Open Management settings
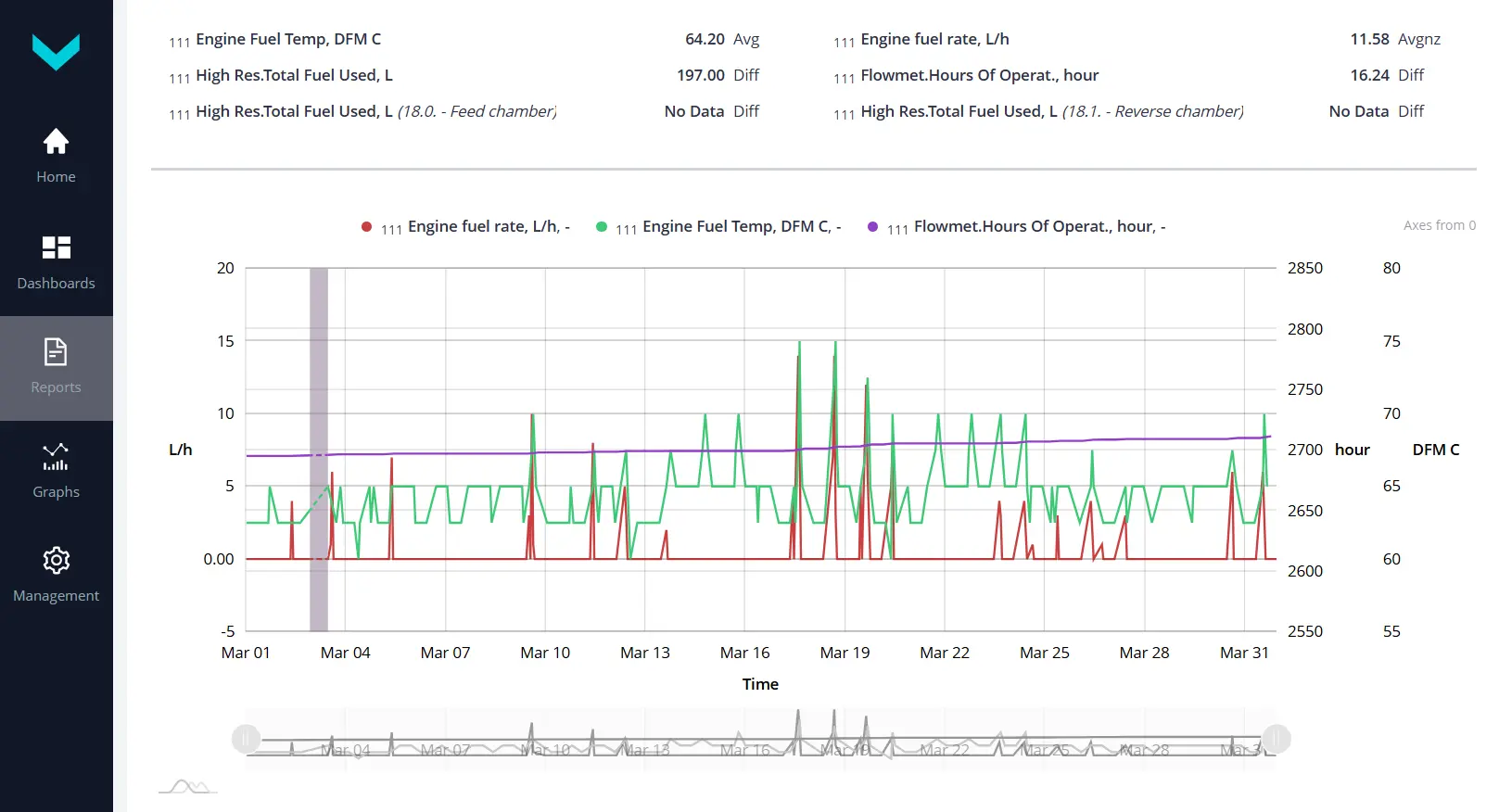Image resolution: width=1499 pixels, height=812 pixels. pyautogui.click(x=56, y=575)
